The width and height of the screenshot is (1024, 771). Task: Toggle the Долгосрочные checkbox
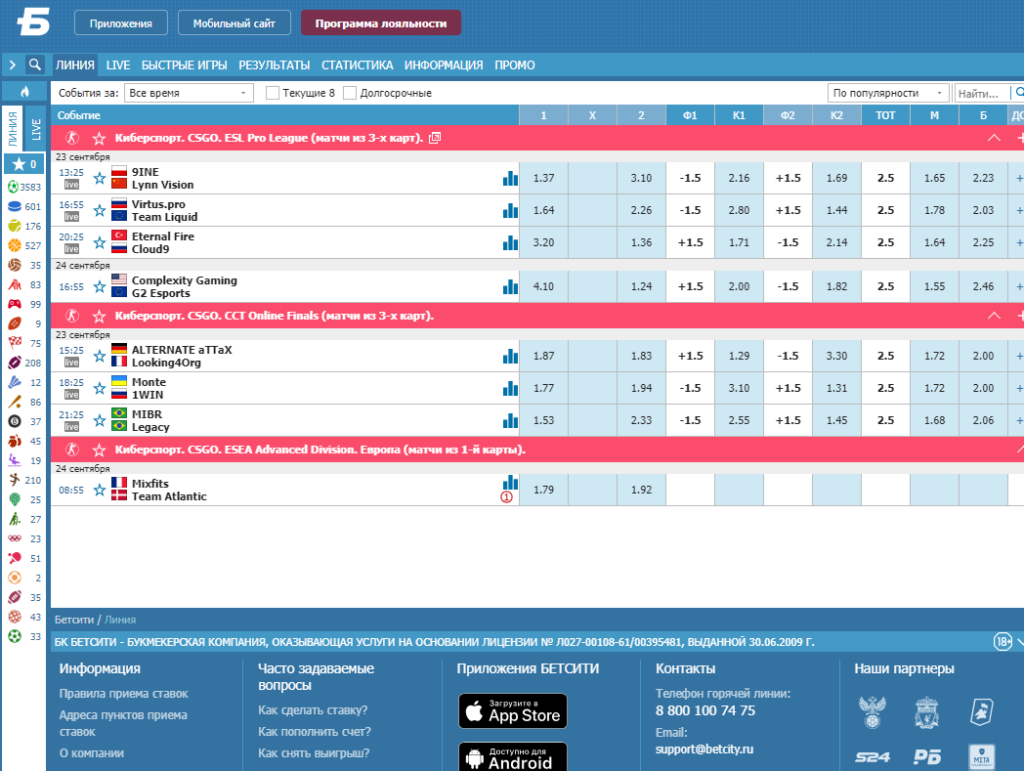click(350, 93)
